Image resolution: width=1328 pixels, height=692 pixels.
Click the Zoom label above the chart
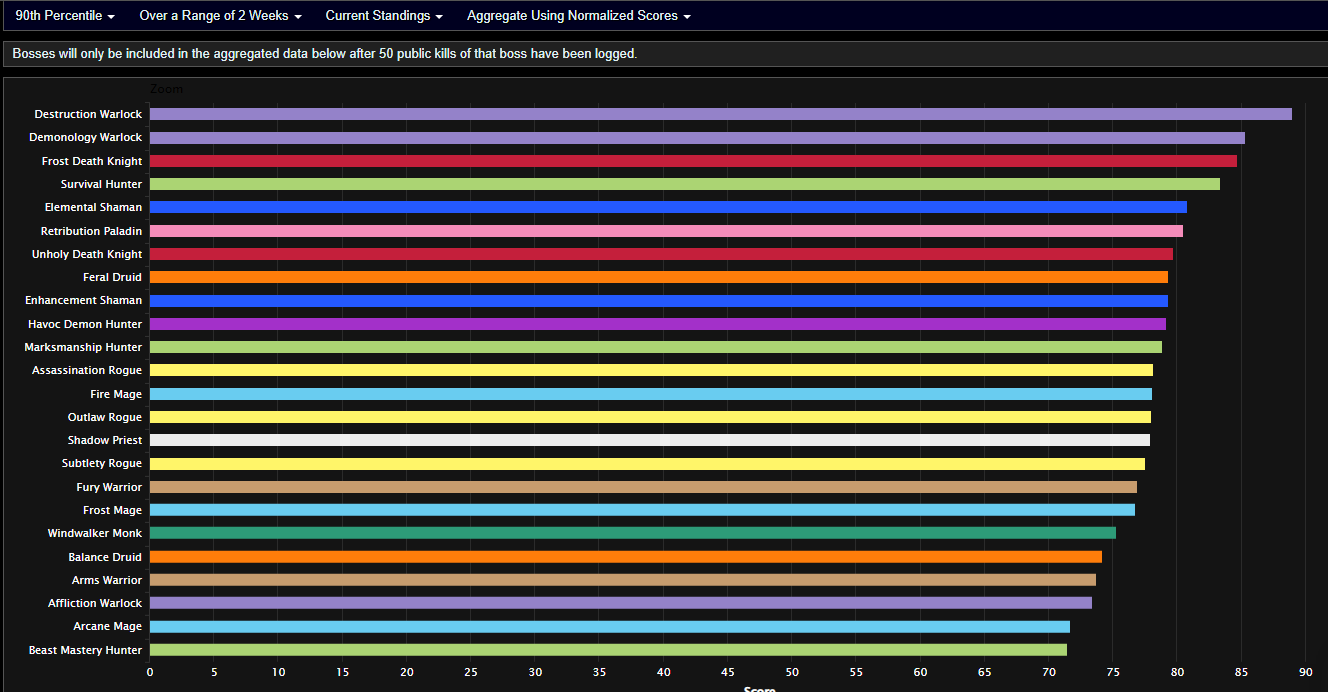pyautogui.click(x=166, y=89)
